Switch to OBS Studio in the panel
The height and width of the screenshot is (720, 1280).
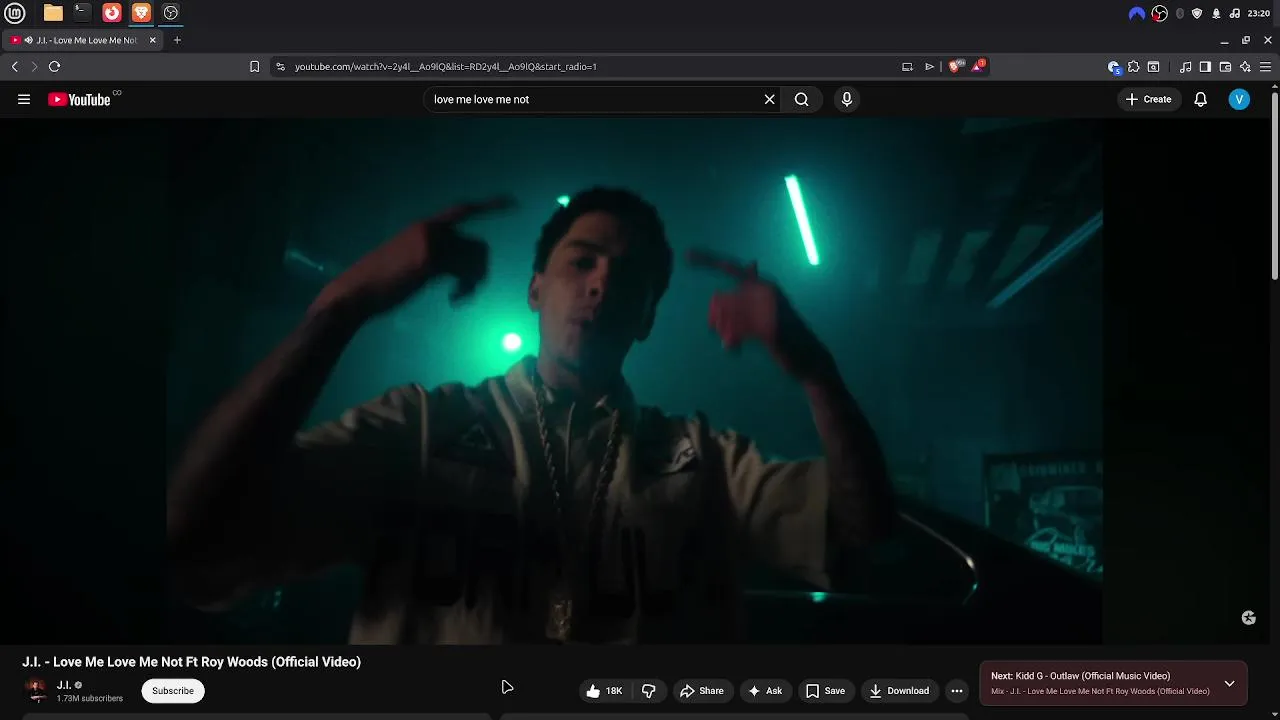pyautogui.click(x=171, y=13)
